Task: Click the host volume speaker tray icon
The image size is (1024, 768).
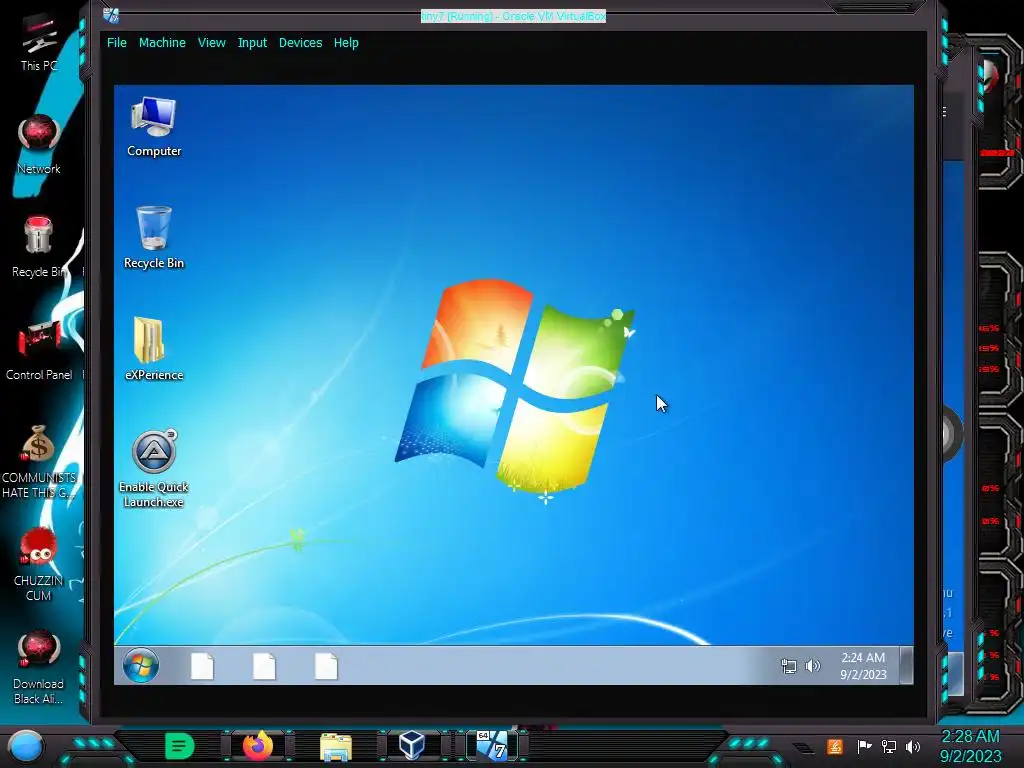Action: click(x=913, y=746)
